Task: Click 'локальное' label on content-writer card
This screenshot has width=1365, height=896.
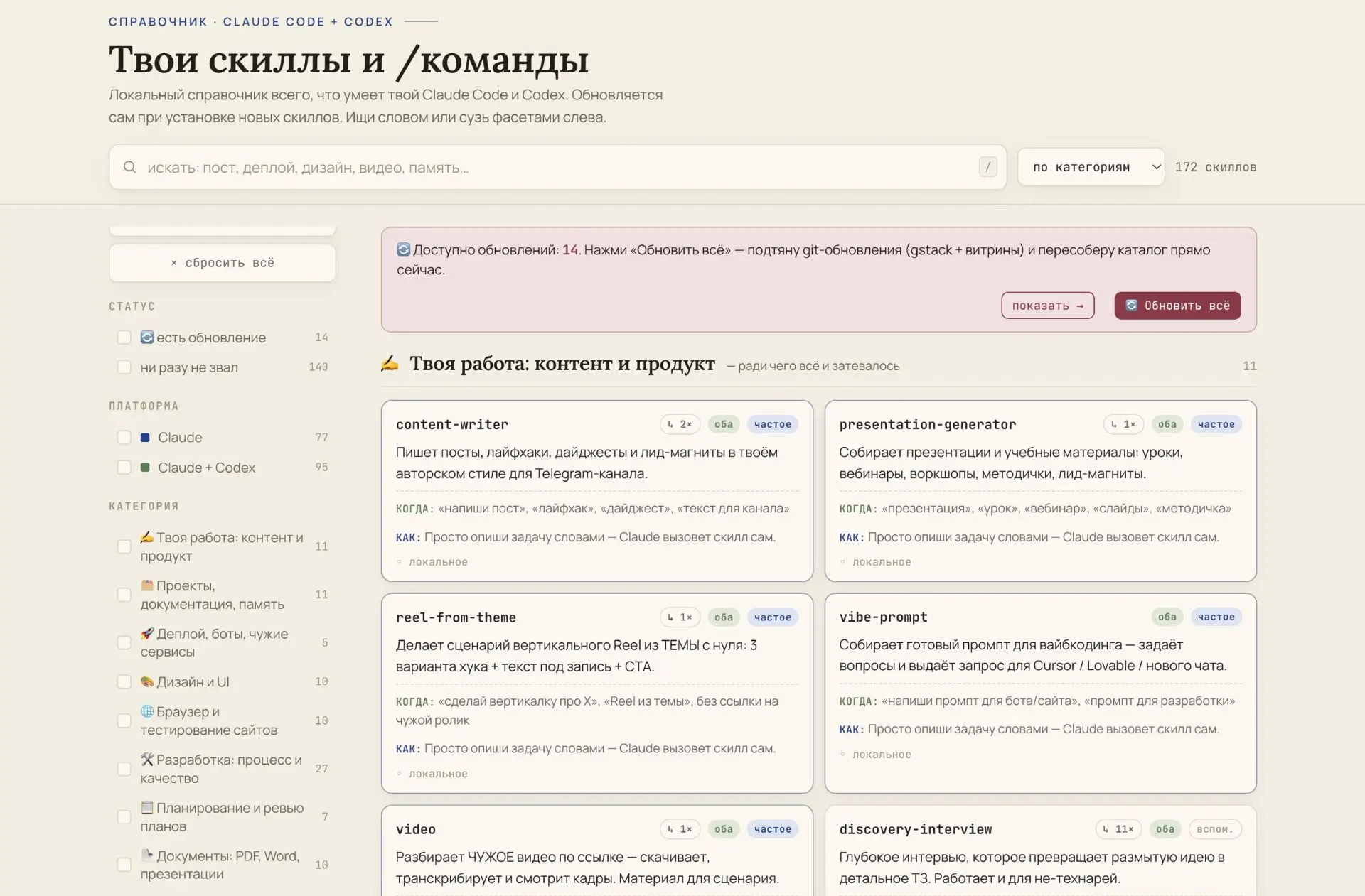Action: pyautogui.click(x=438, y=561)
